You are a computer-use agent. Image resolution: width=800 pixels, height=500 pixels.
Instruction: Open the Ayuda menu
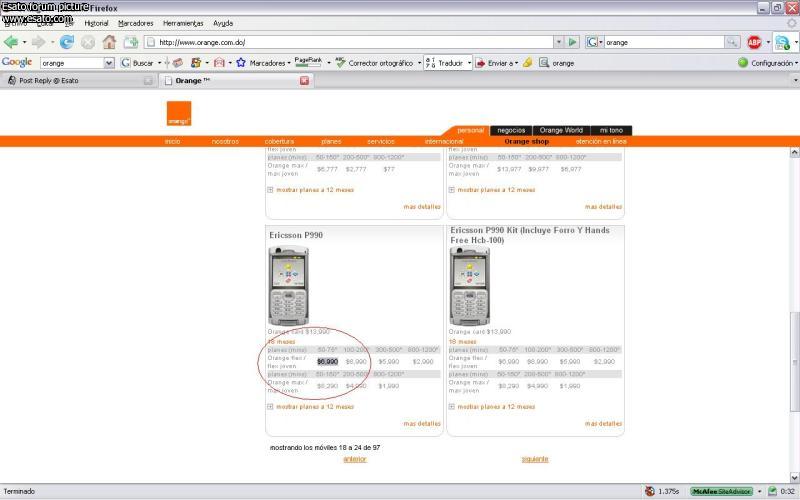tap(223, 23)
